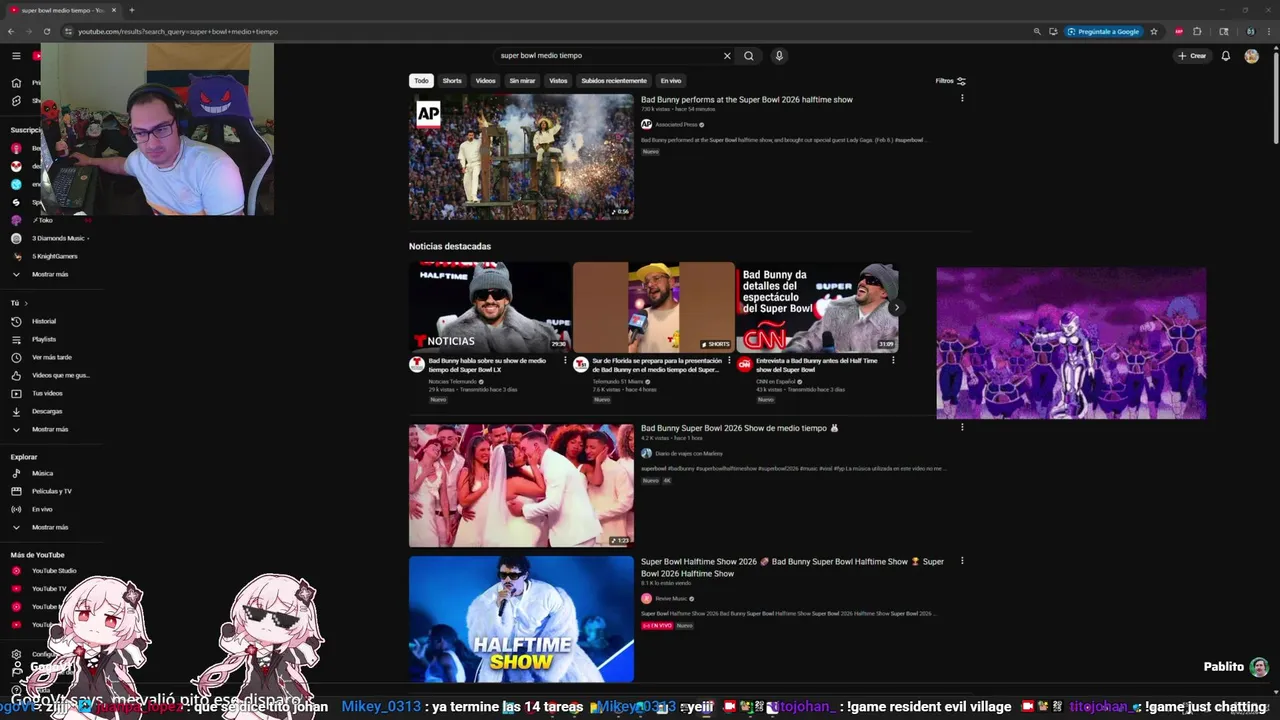Open Tus videos in sidebar

(45, 393)
